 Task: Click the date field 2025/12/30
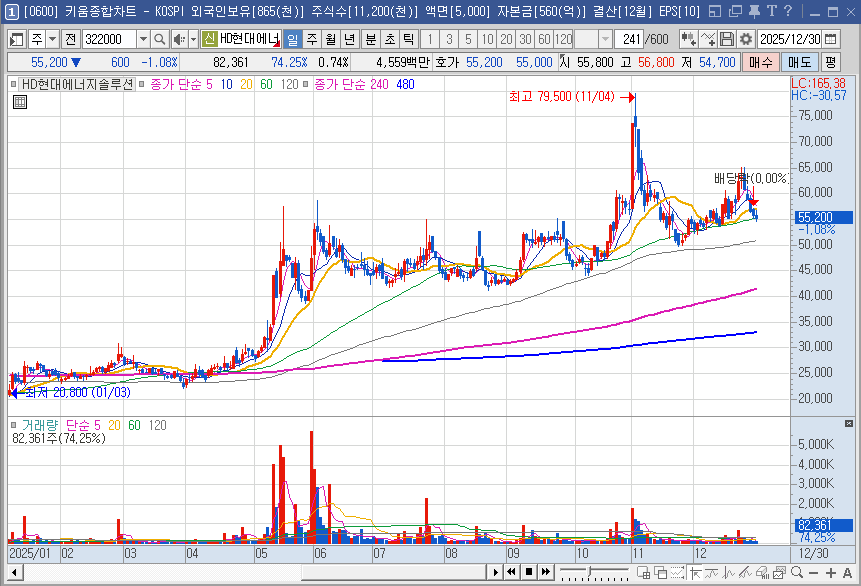790,39
